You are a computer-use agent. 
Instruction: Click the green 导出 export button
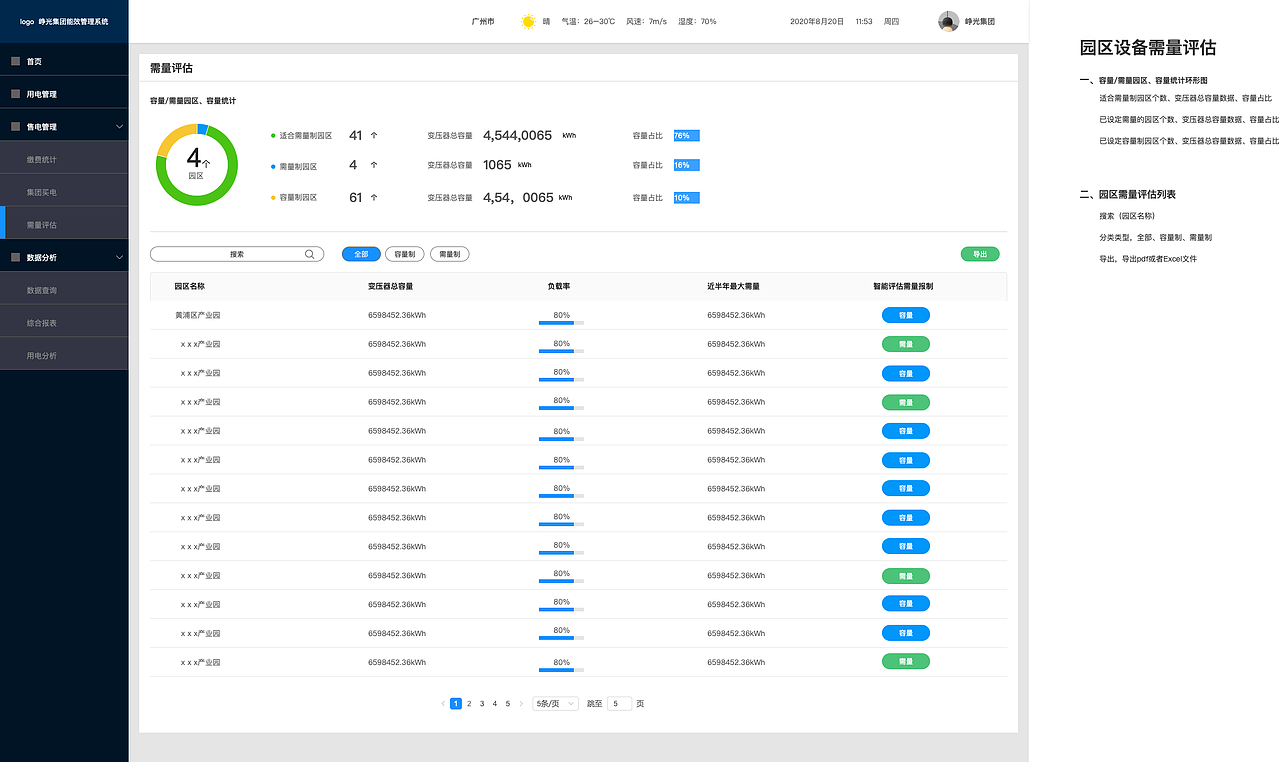click(980, 254)
